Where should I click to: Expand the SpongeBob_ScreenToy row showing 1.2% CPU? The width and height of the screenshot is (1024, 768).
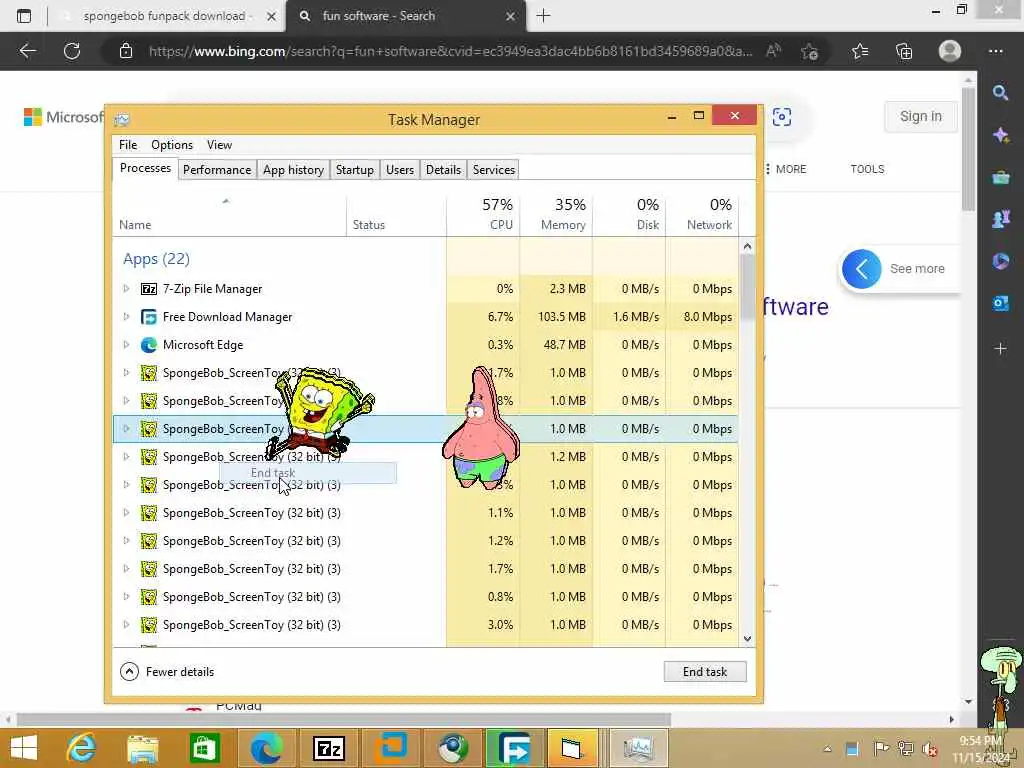(126, 541)
